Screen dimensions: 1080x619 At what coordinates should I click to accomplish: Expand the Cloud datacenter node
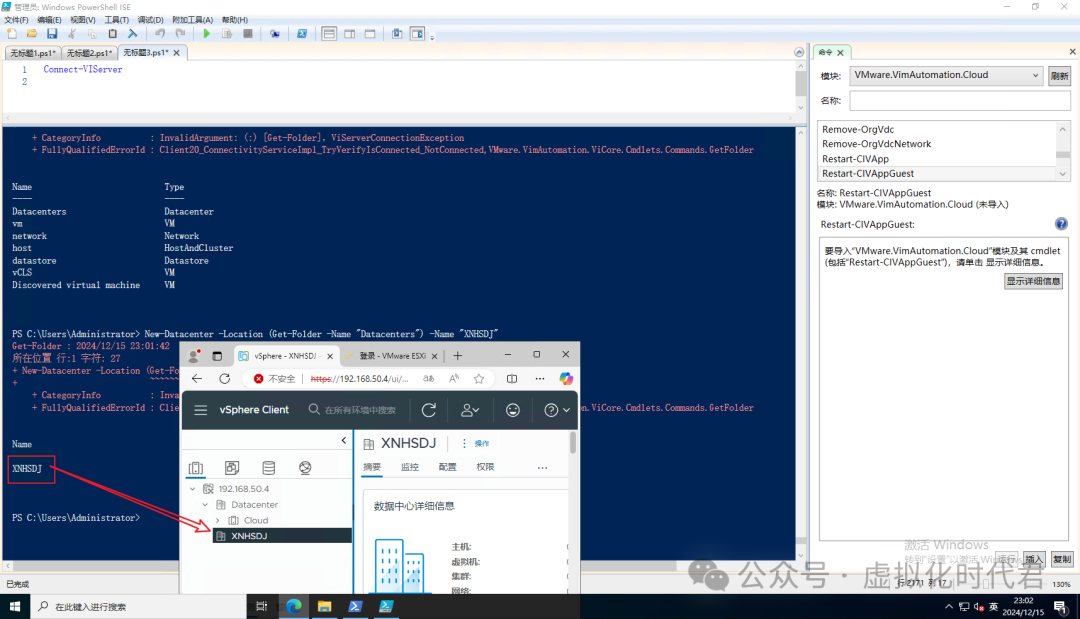218,521
